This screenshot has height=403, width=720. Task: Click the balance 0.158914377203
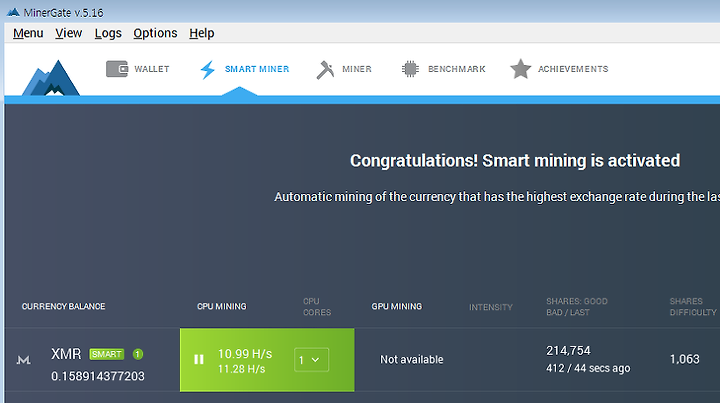(98, 376)
